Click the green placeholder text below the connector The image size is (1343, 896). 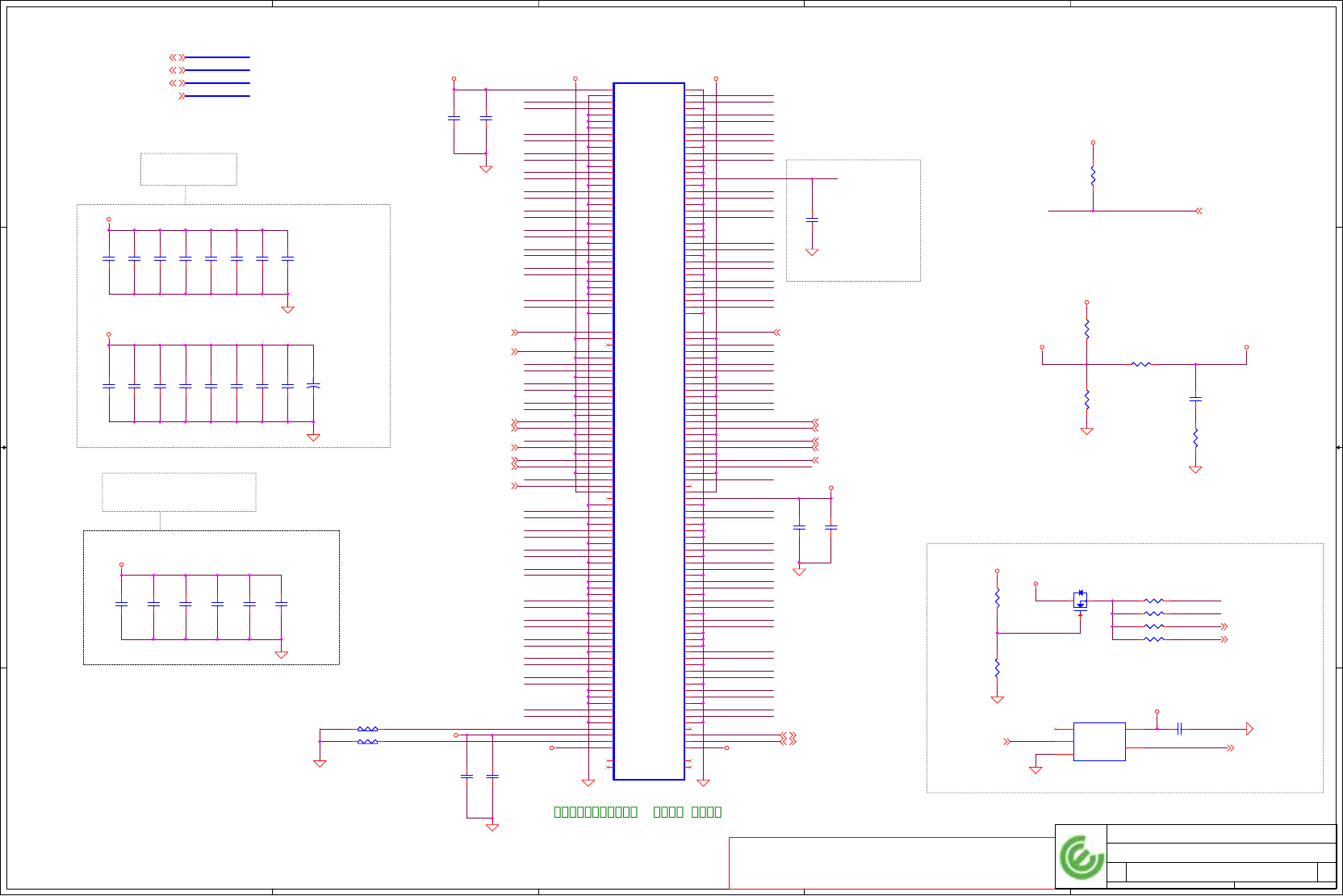pyautogui.click(x=638, y=812)
